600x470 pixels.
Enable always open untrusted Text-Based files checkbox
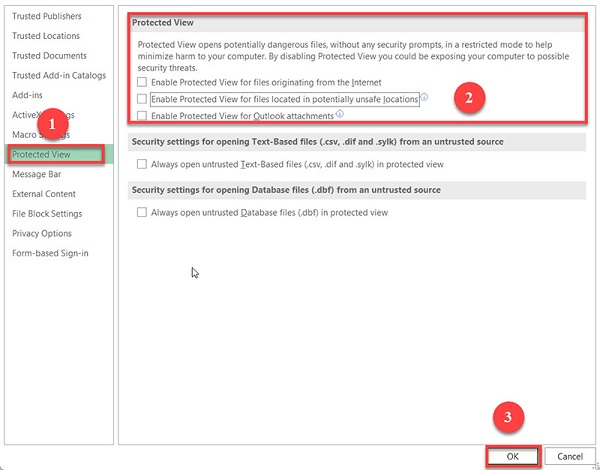pyautogui.click(x=142, y=164)
